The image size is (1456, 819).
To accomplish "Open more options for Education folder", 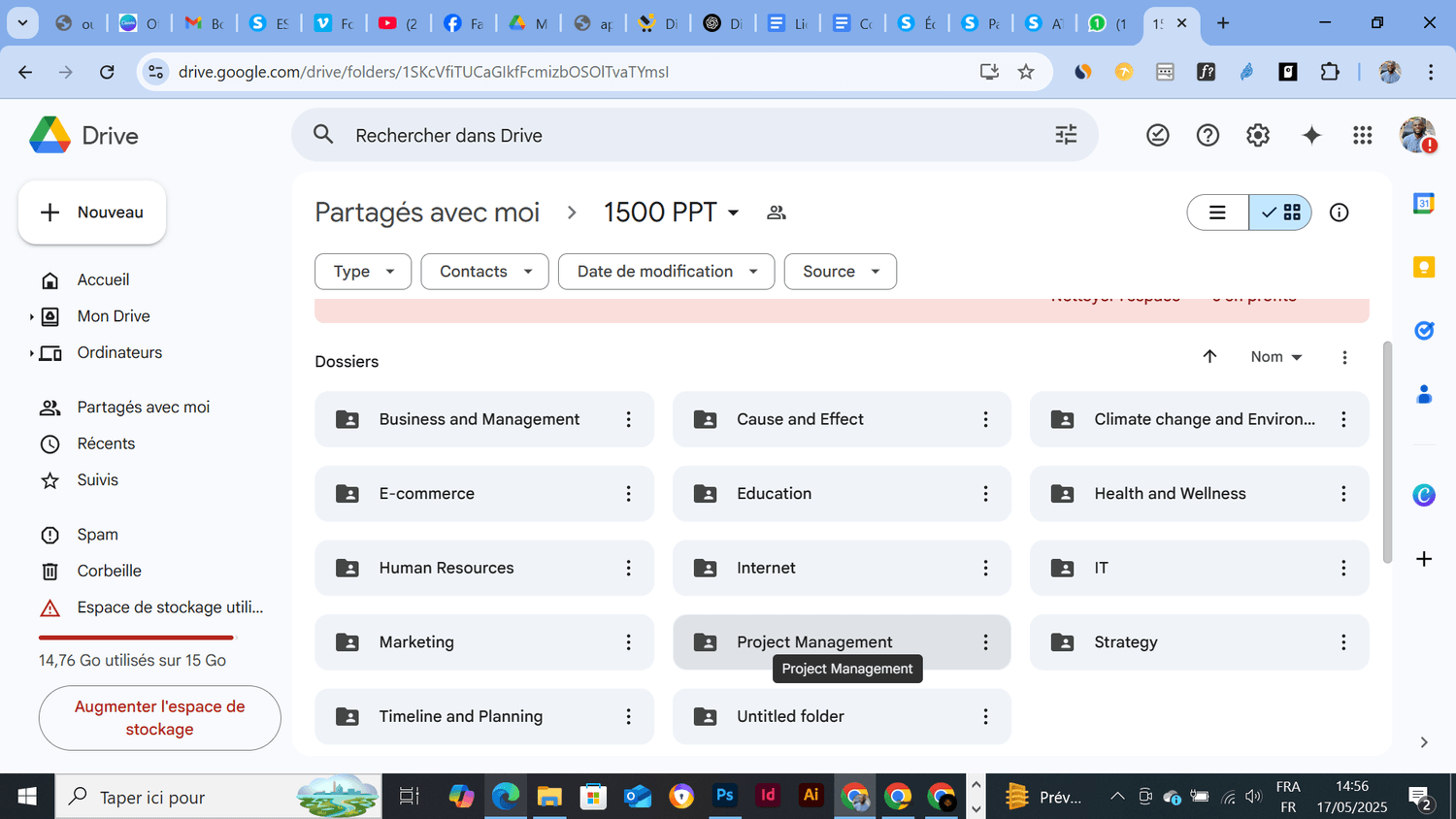I will 985,494.
